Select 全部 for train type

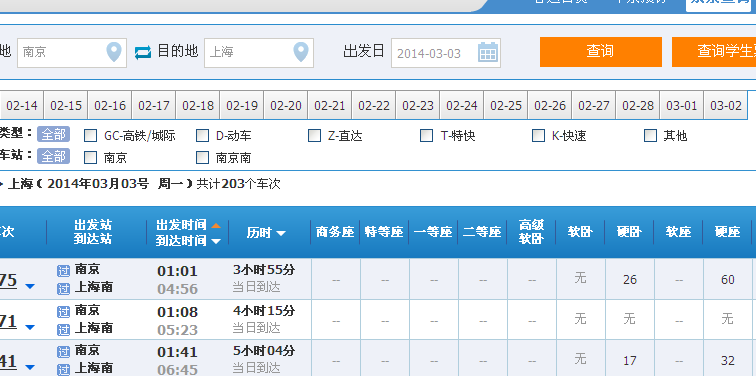[54, 134]
